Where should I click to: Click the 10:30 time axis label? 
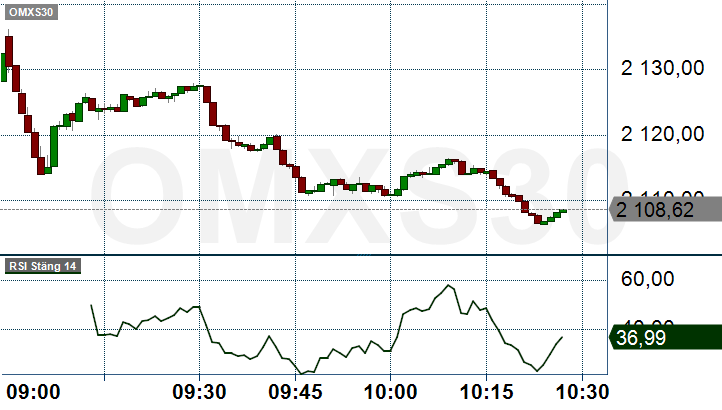582,392
